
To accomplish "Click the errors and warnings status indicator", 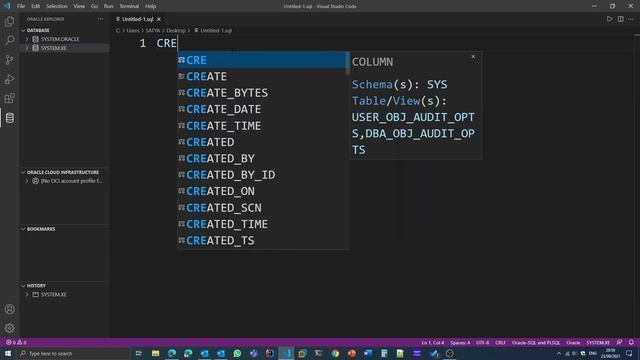I will (16, 342).
